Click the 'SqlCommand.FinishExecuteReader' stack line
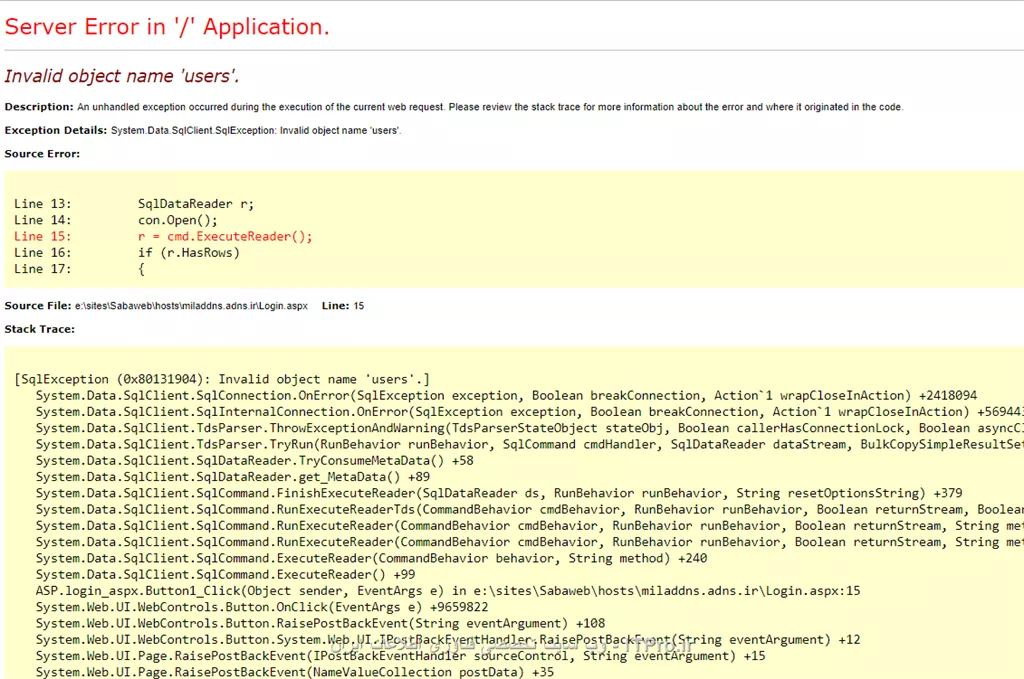 click(x=499, y=494)
